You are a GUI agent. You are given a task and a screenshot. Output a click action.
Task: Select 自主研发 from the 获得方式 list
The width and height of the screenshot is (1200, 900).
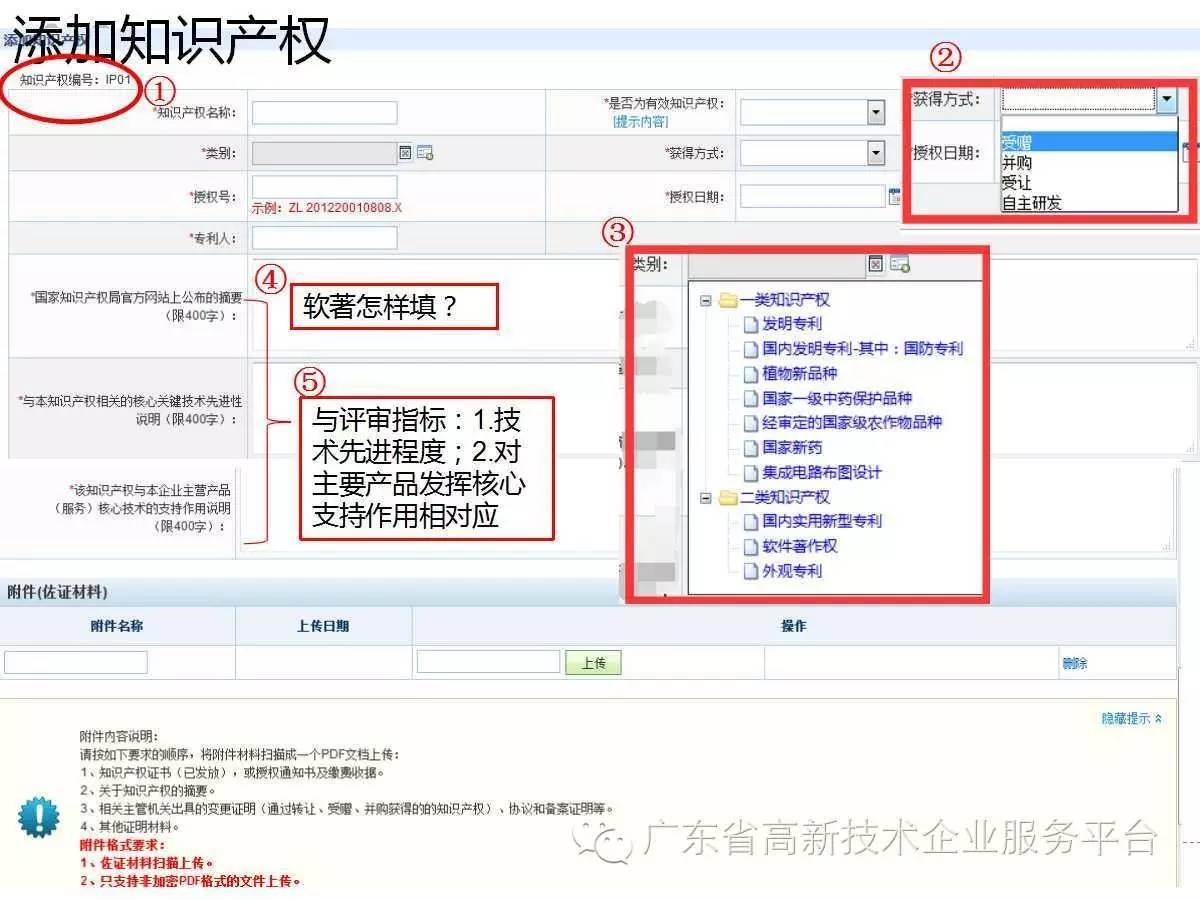pos(1031,203)
